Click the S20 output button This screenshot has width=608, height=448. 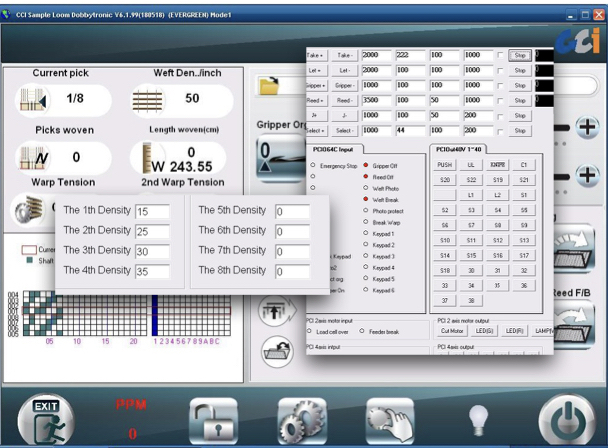pos(444,180)
